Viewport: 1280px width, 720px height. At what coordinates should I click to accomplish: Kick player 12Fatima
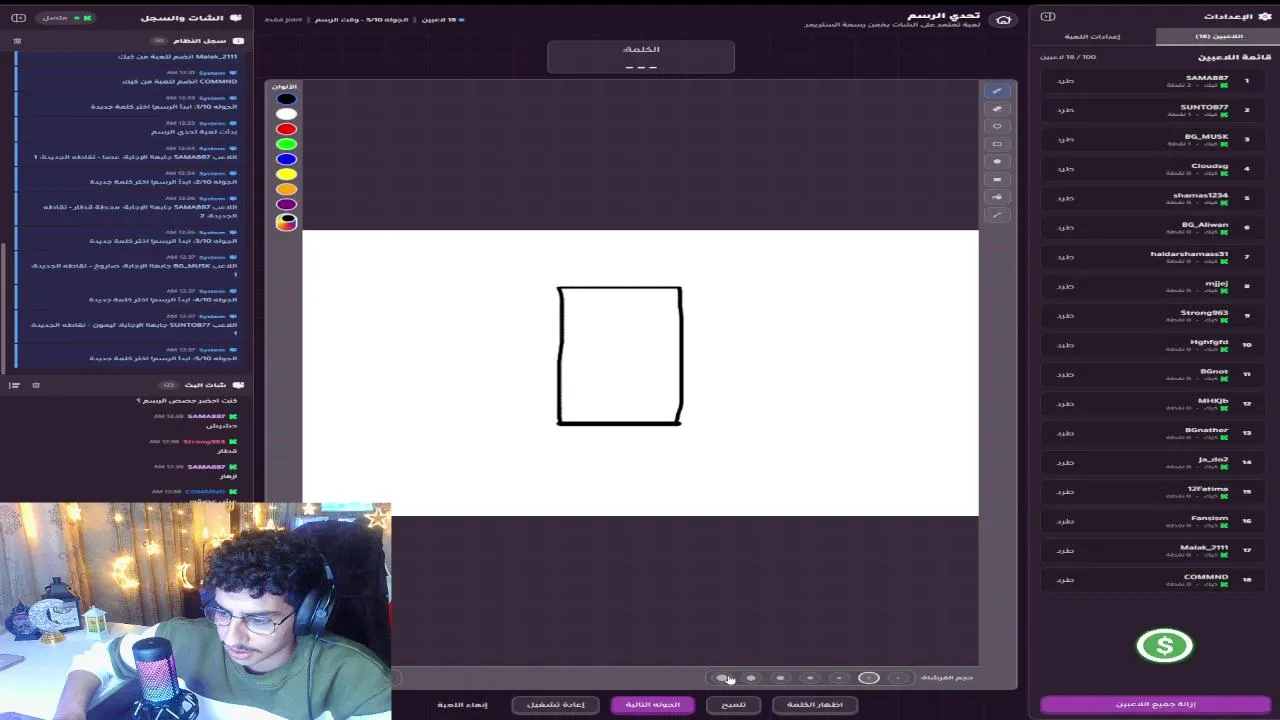(x=1066, y=492)
